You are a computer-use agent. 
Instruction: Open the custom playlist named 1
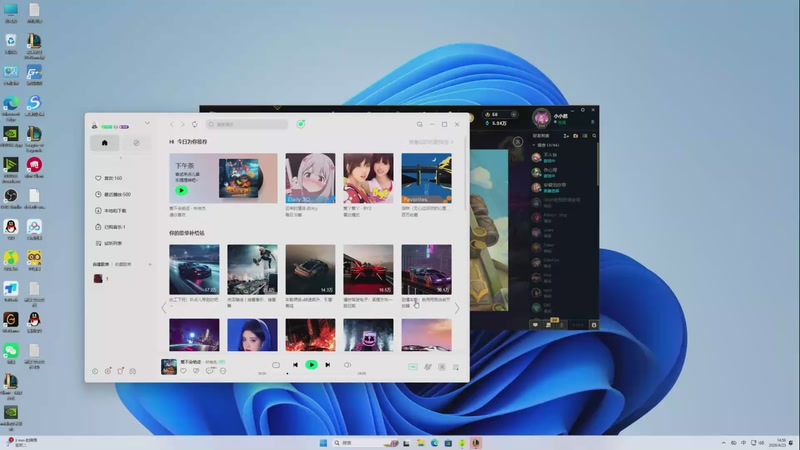pyautogui.click(x=101, y=279)
